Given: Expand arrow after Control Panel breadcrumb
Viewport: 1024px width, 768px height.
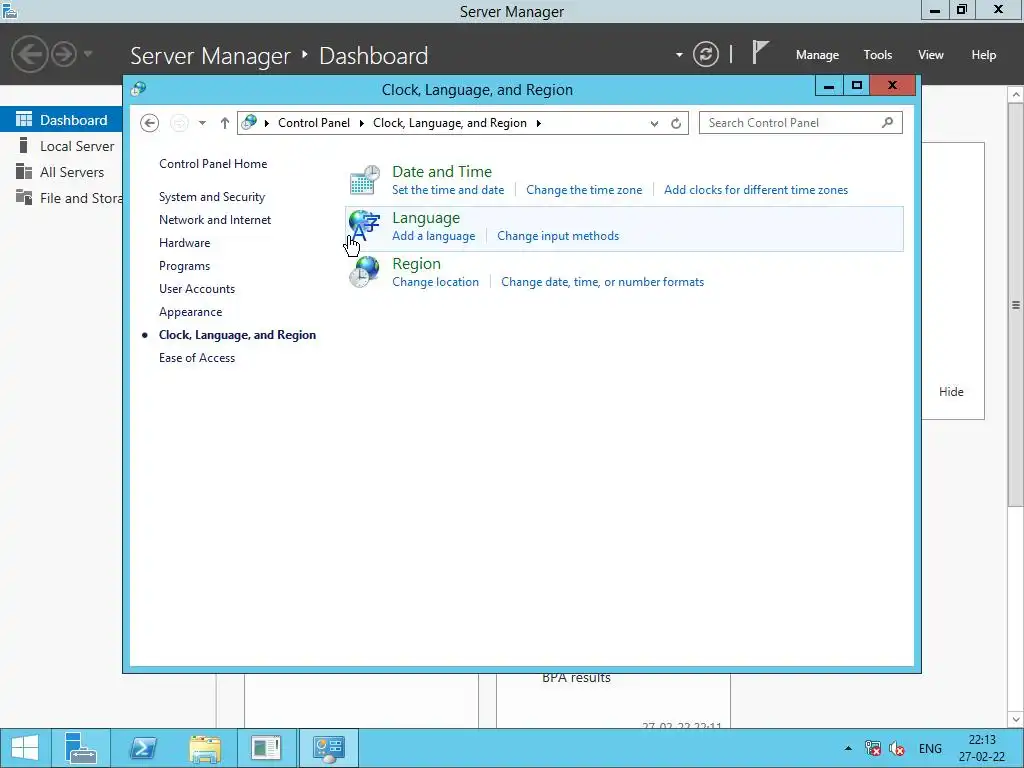Looking at the screenshot, I should pyautogui.click(x=362, y=123).
